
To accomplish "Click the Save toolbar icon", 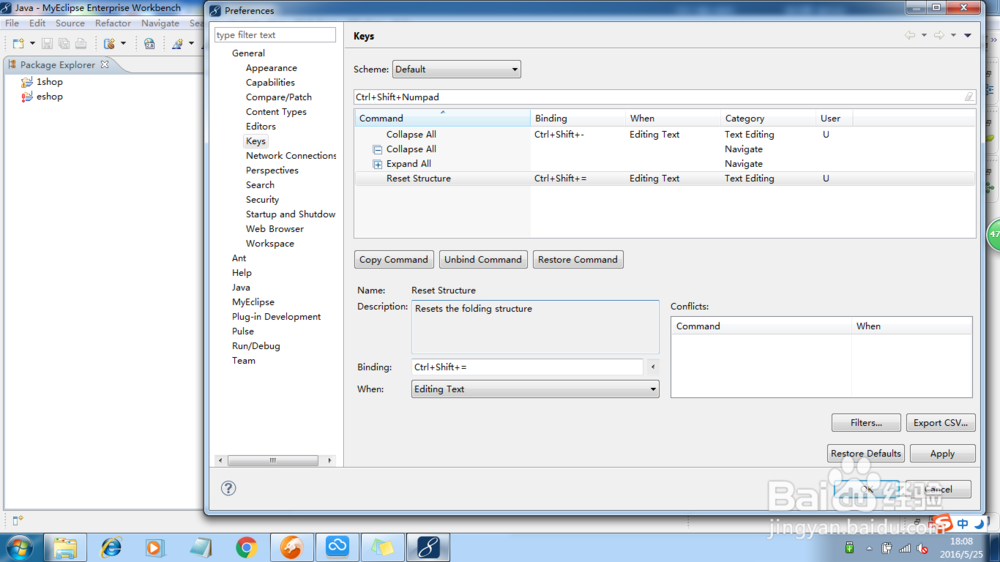I will pos(47,43).
